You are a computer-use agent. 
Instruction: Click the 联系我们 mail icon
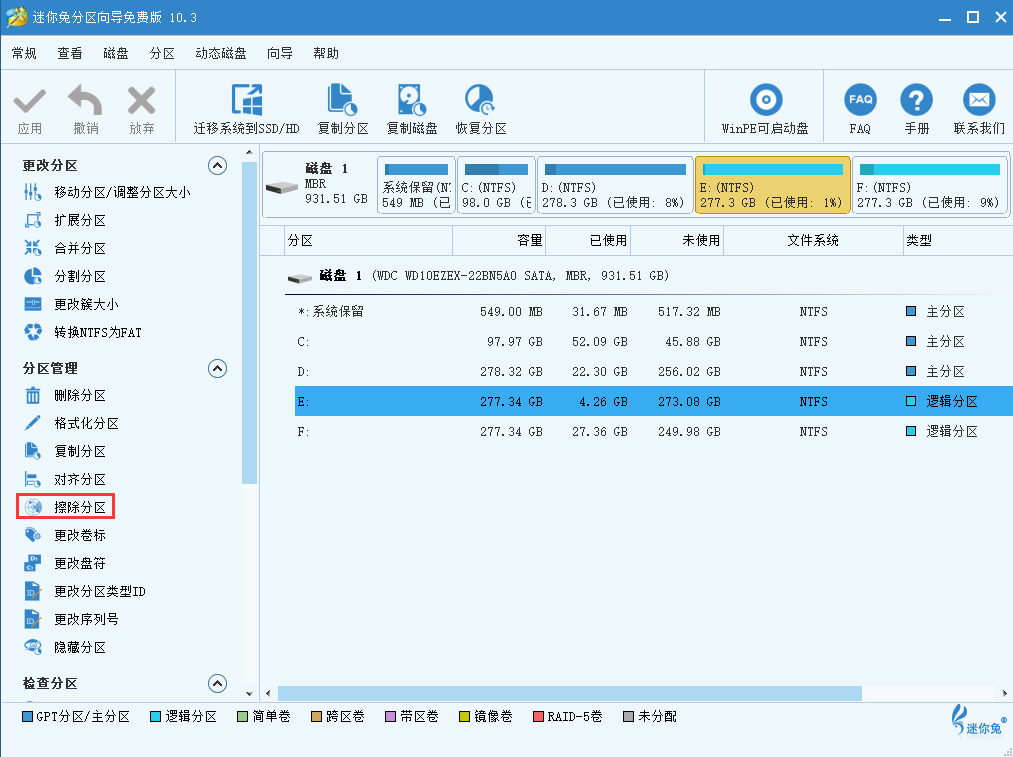pyautogui.click(x=979, y=100)
